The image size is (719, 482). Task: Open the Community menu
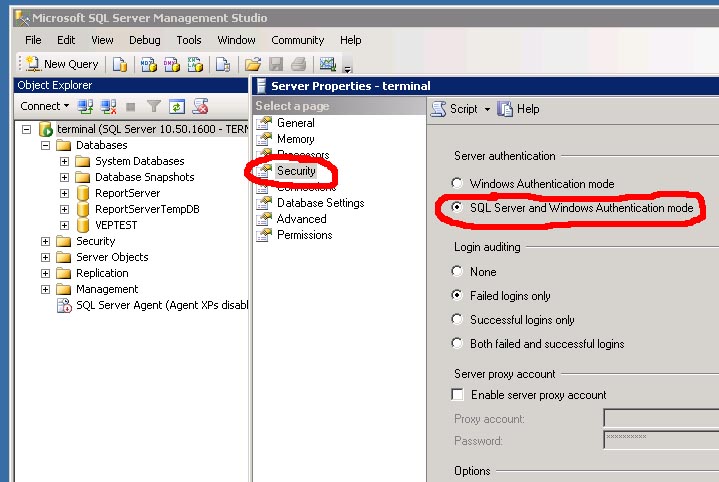coord(298,40)
